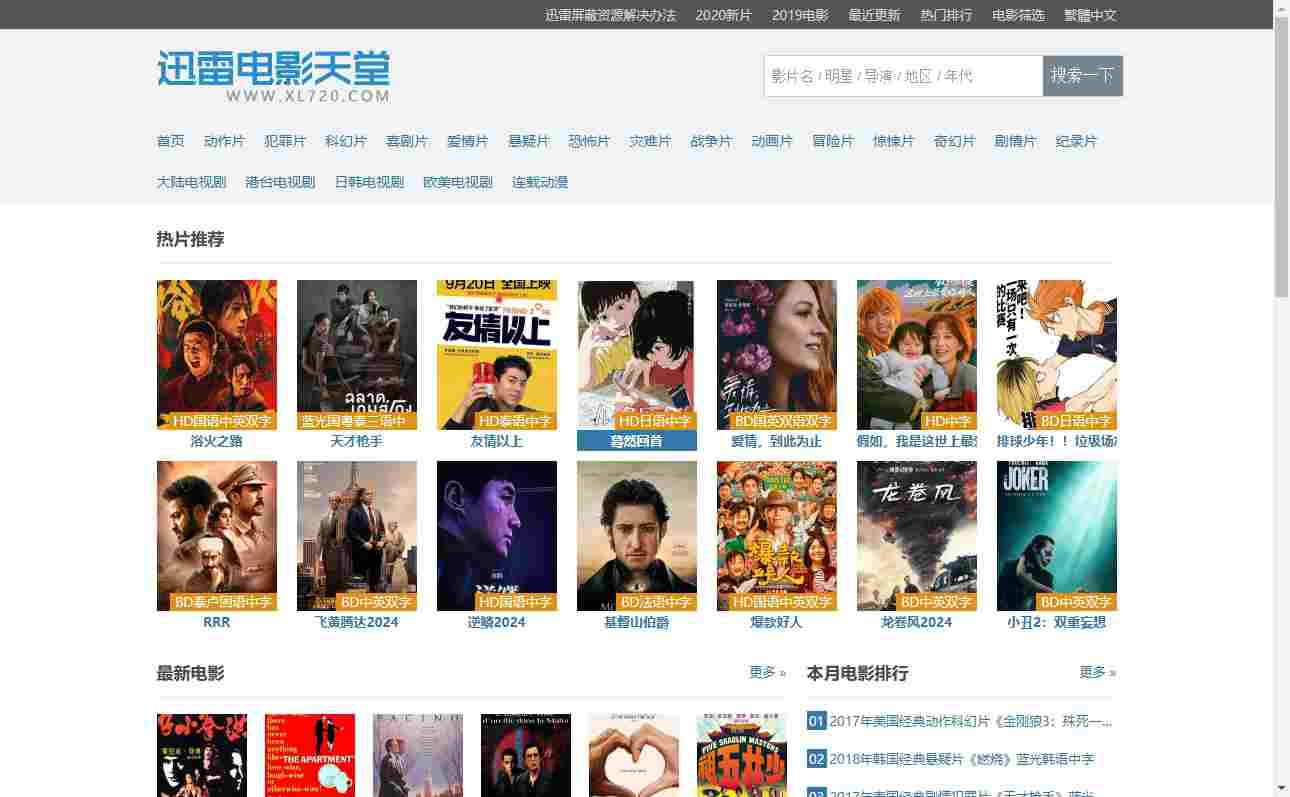Image resolution: width=1290 pixels, height=797 pixels.
Task: Select the 科幻片 category
Action: 346,141
